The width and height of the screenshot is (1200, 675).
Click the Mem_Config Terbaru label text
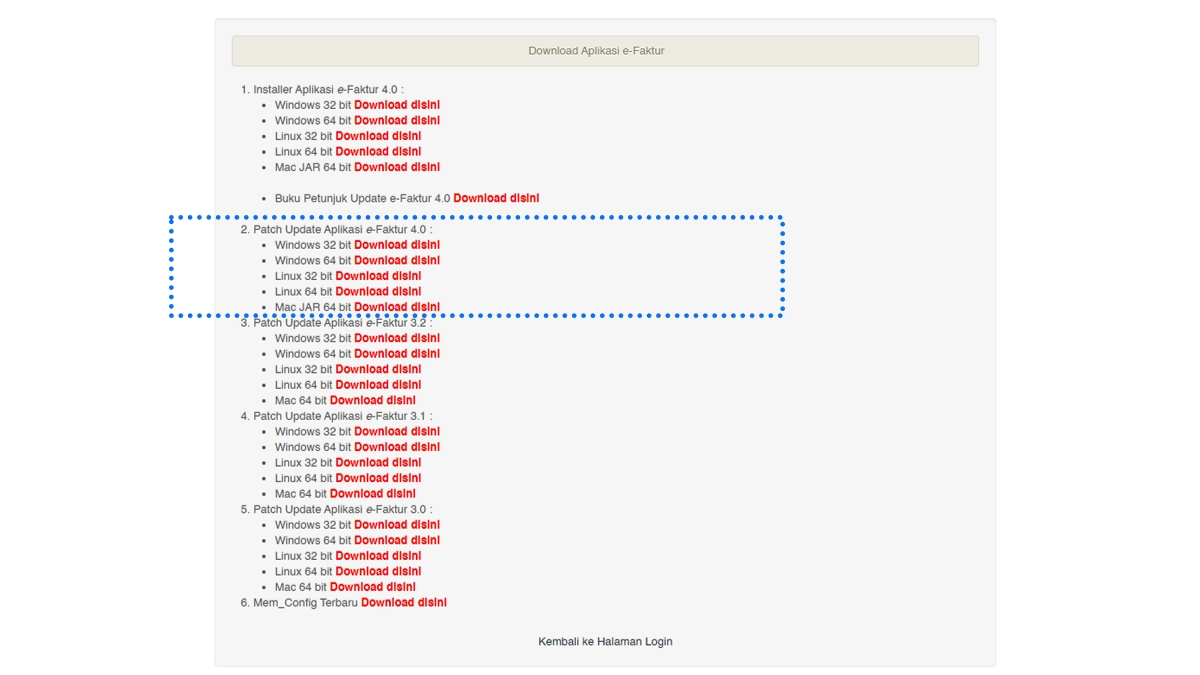click(x=305, y=603)
